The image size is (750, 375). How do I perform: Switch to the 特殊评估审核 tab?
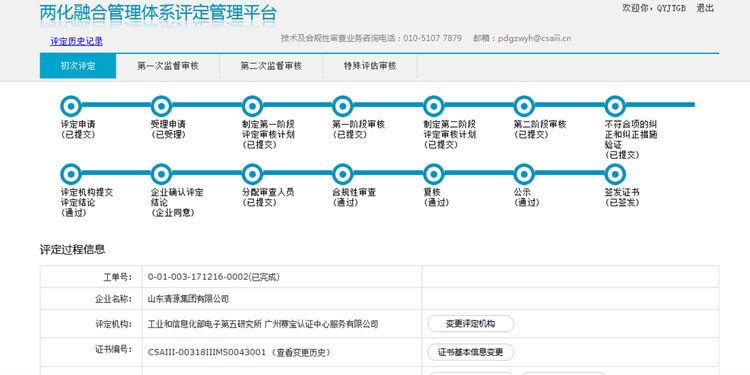click(370, 66)
